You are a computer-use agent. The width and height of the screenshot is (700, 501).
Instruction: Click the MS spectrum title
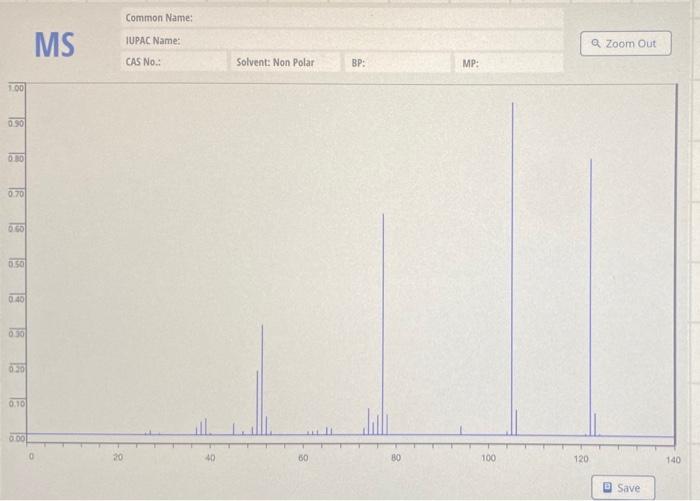tap(55, 45)
